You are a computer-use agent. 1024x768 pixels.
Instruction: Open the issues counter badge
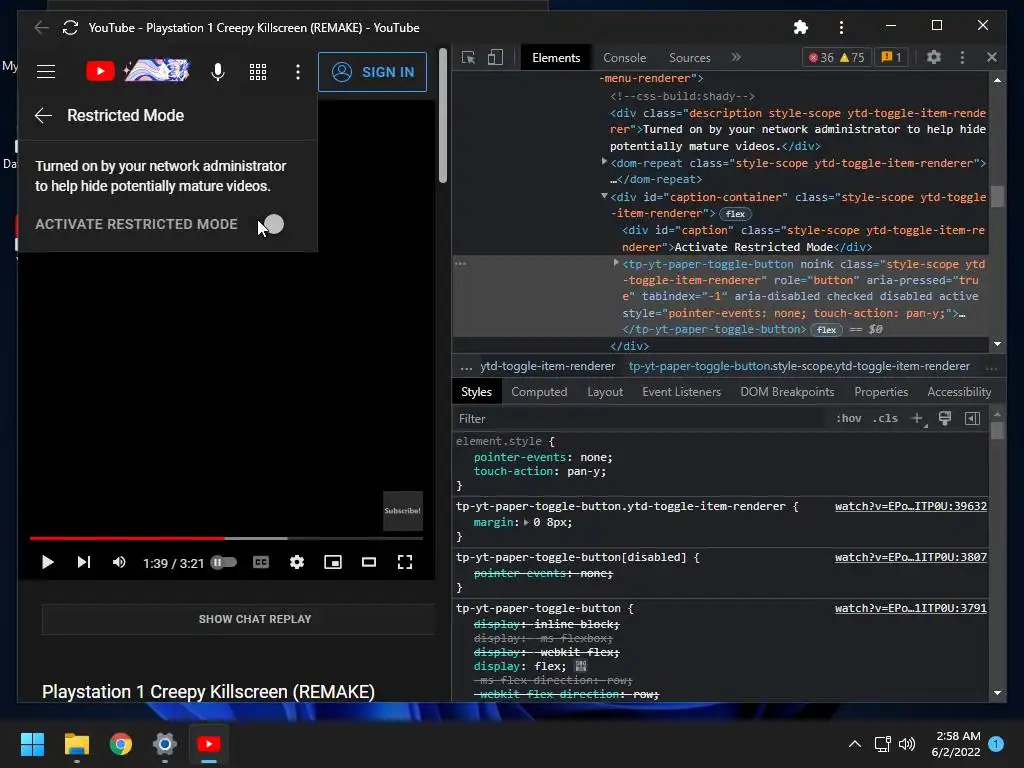click(x=891, y=57)
